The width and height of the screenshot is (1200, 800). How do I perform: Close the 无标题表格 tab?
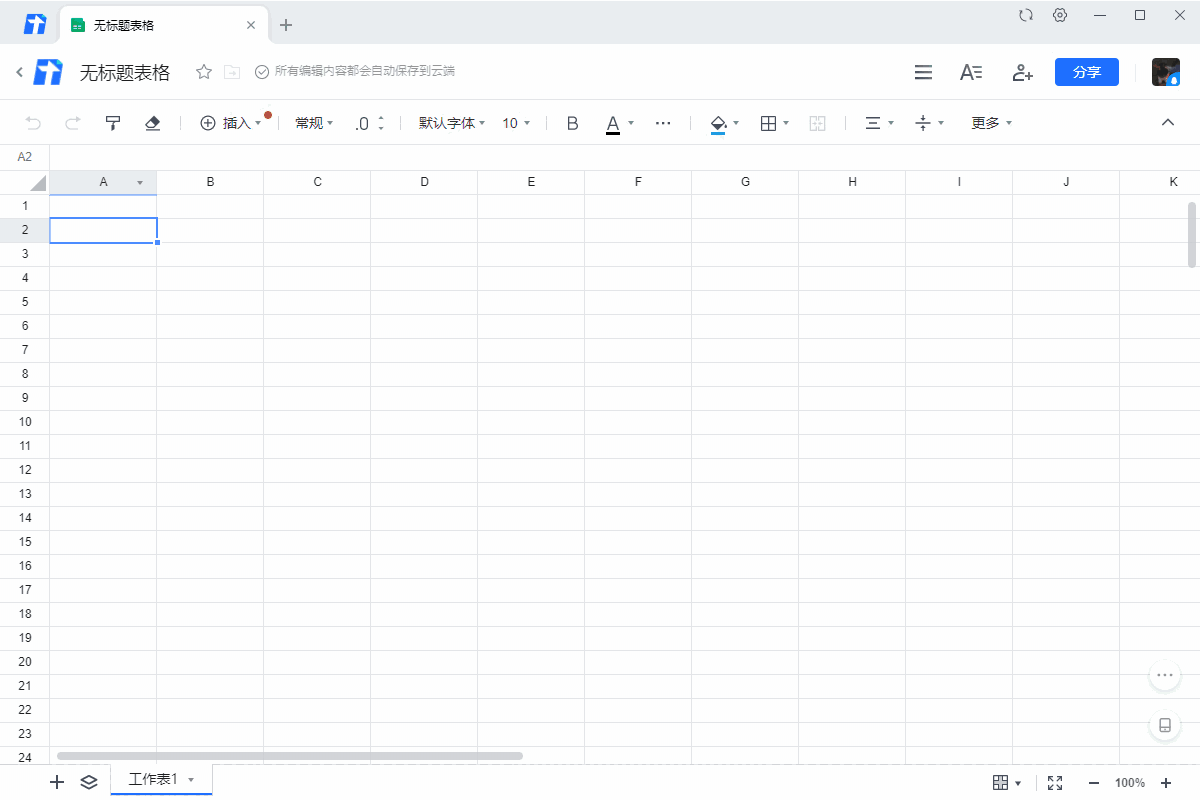251,25
